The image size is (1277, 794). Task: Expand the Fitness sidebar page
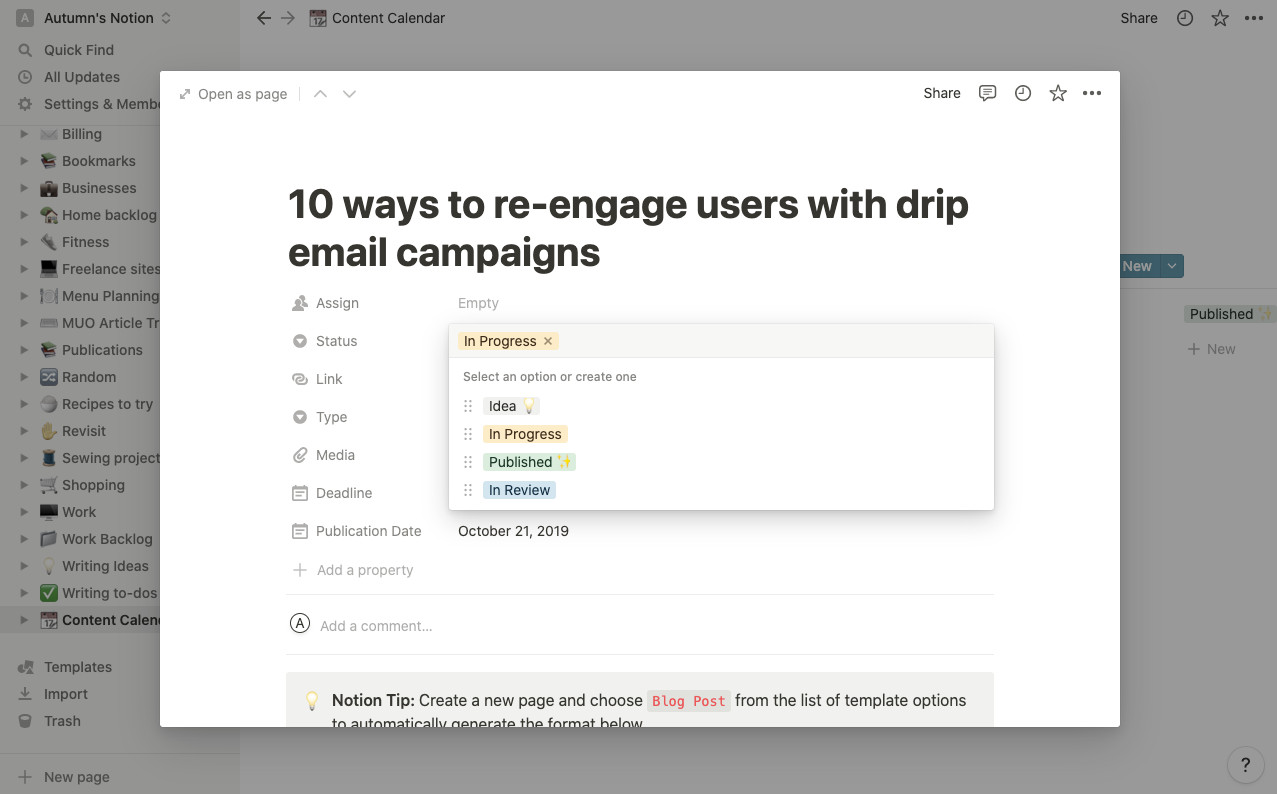point(24,242)
